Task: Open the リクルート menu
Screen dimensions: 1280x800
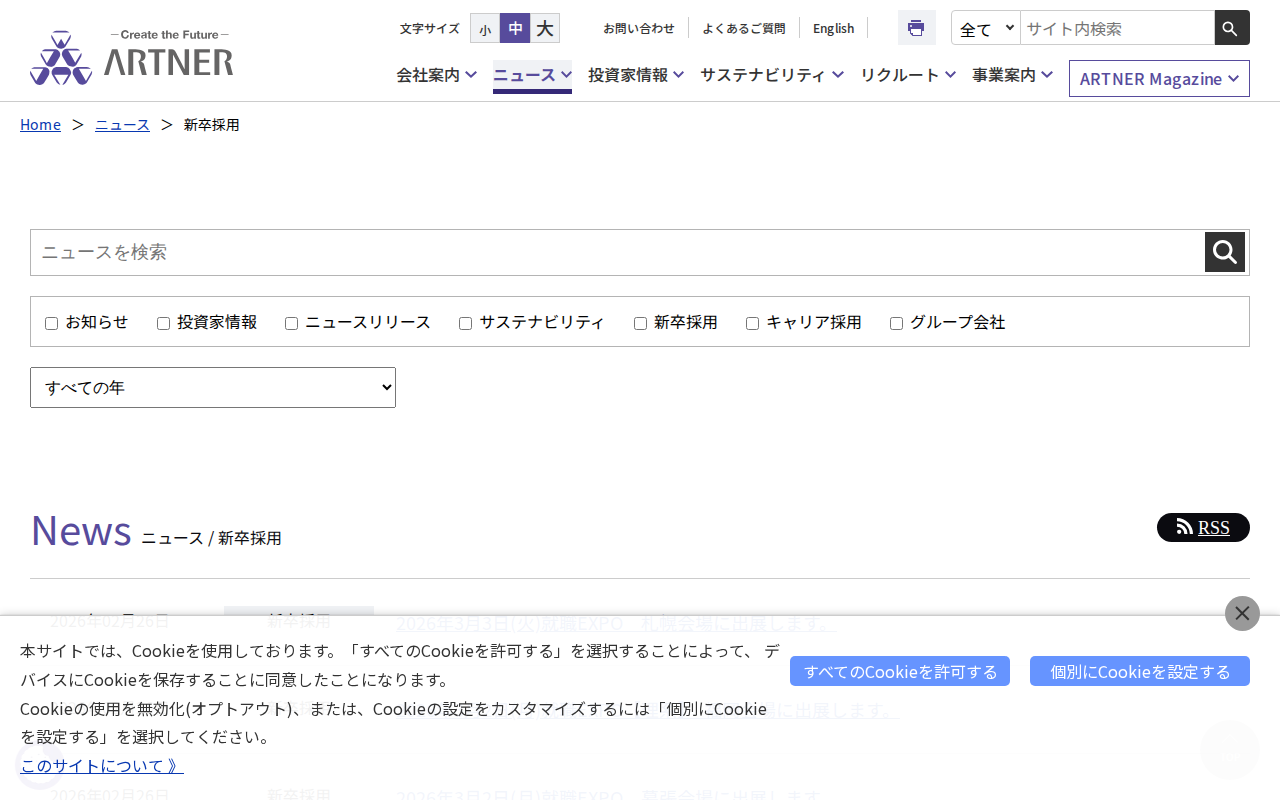Action: (908, 75)
